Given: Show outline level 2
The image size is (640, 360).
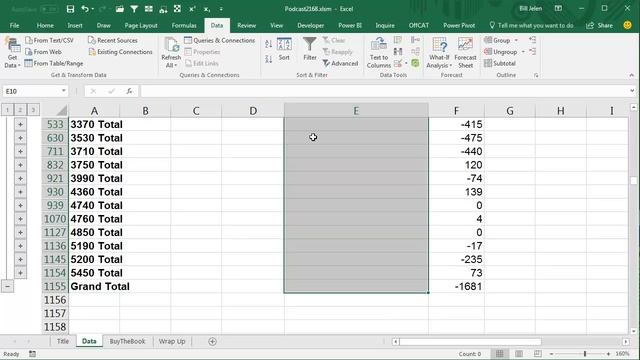Looking at the screenshot, I should 20,109.
